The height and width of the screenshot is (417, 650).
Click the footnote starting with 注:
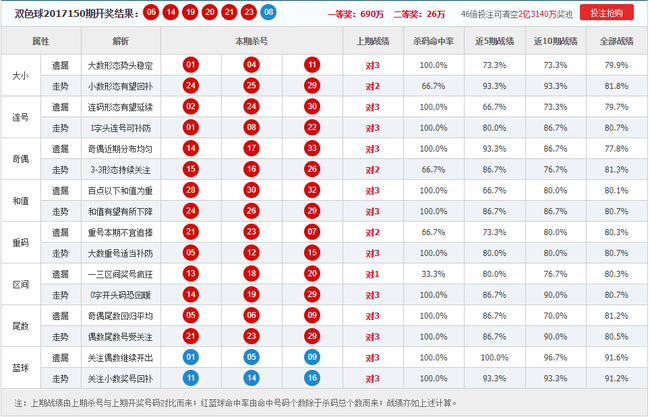[236, 403]
